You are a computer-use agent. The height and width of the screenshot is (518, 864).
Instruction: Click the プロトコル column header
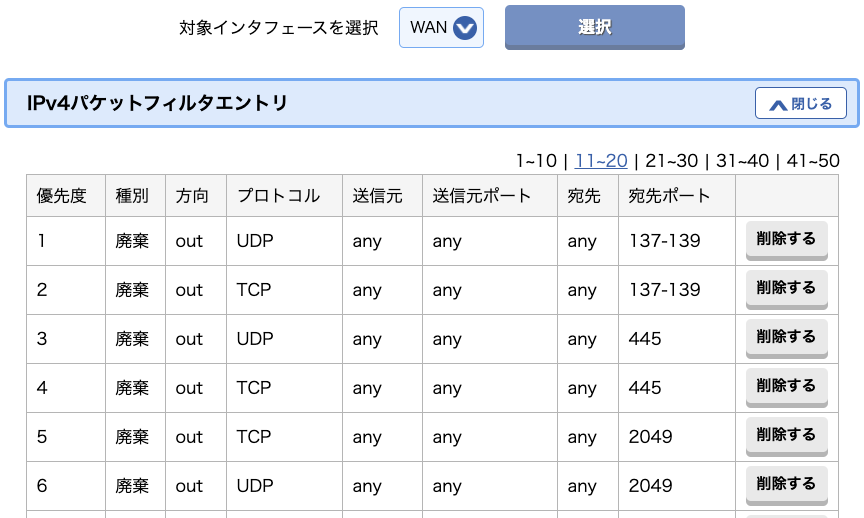[278, 196]
